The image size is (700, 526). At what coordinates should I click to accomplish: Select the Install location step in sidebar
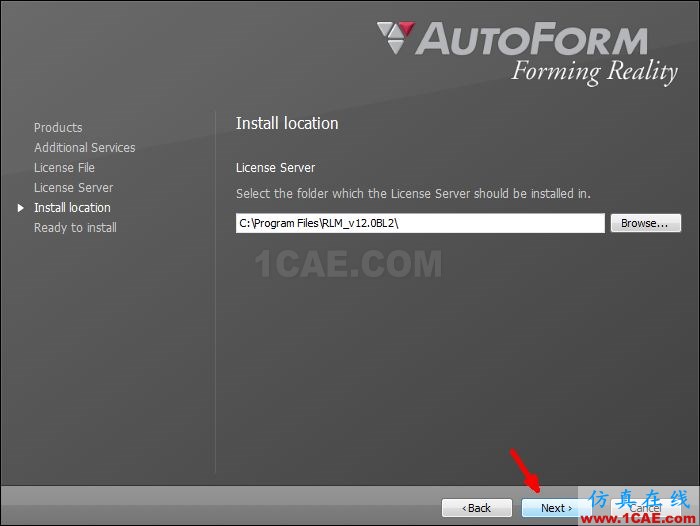pos(72,208)
